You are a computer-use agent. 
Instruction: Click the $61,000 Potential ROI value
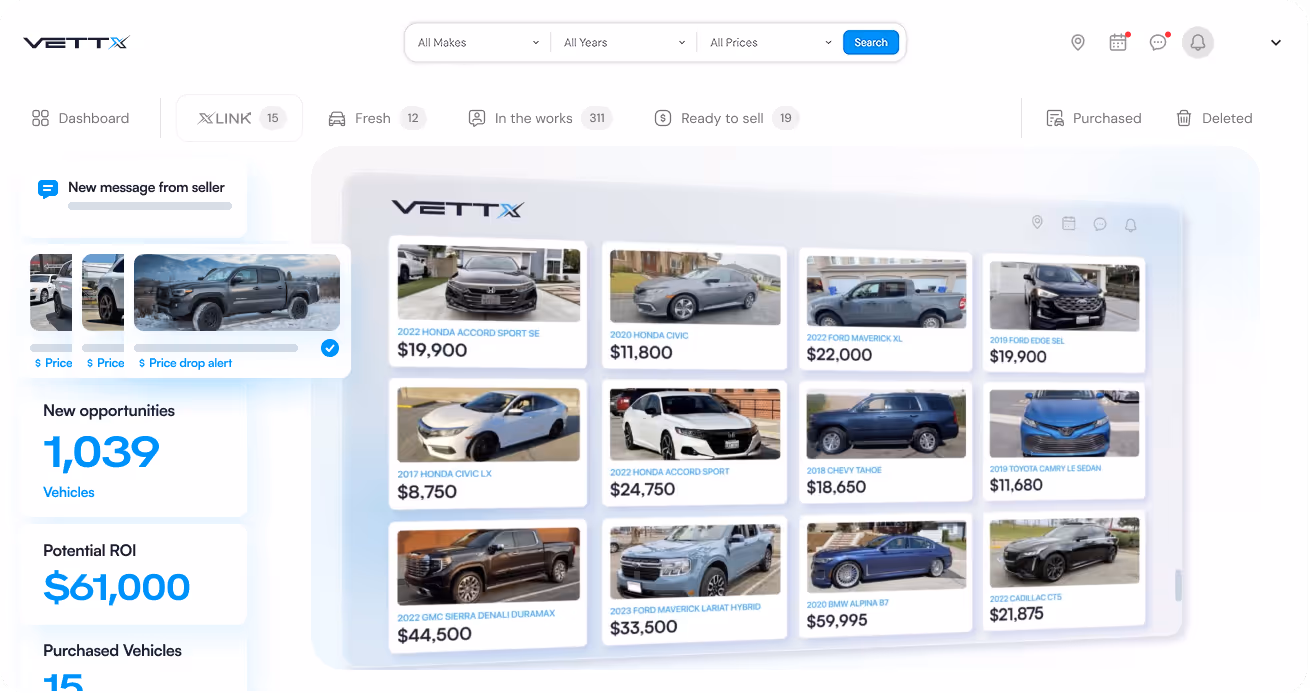pos(116,587)
